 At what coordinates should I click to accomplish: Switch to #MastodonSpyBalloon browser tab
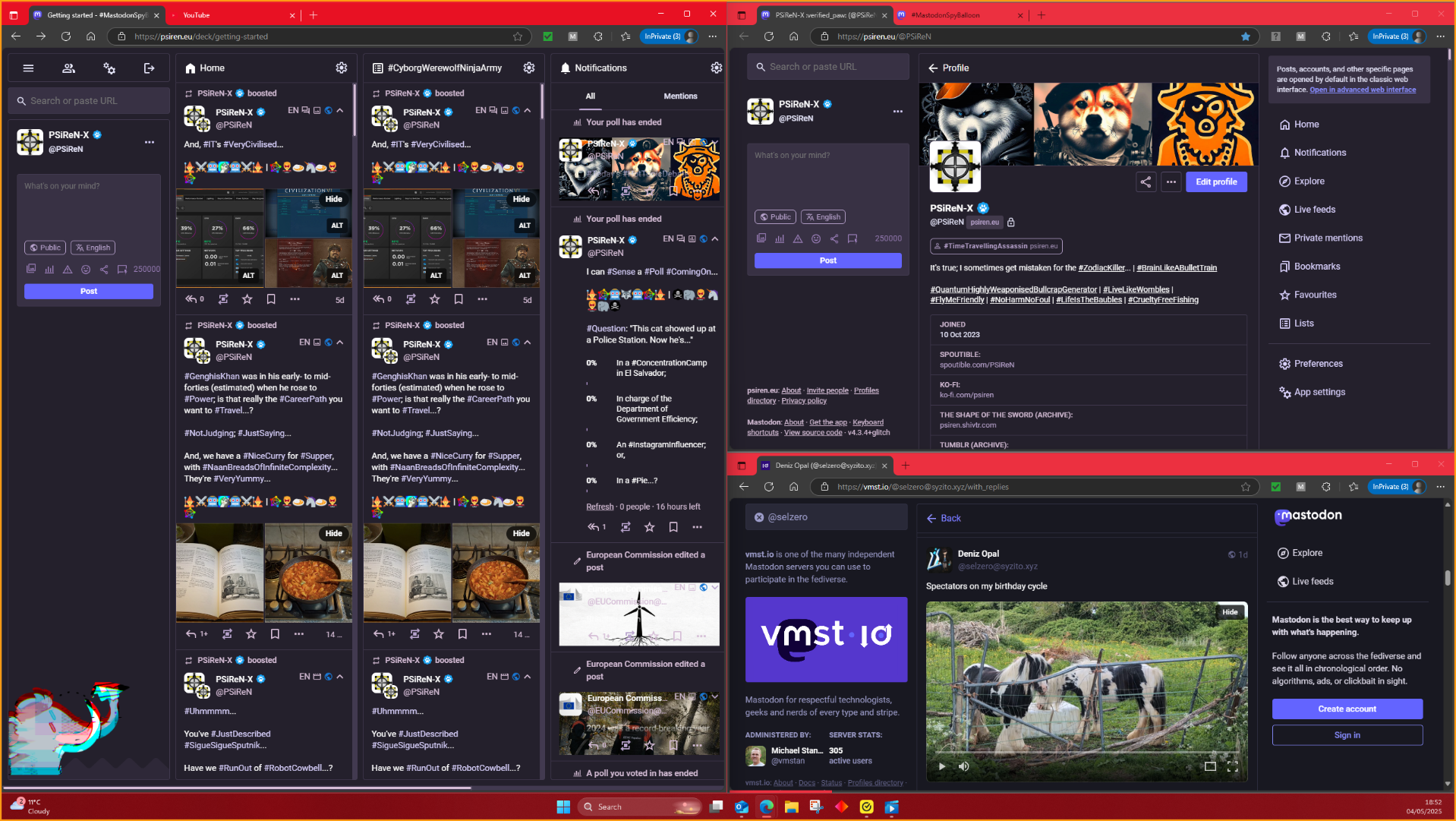coord(959,15)
